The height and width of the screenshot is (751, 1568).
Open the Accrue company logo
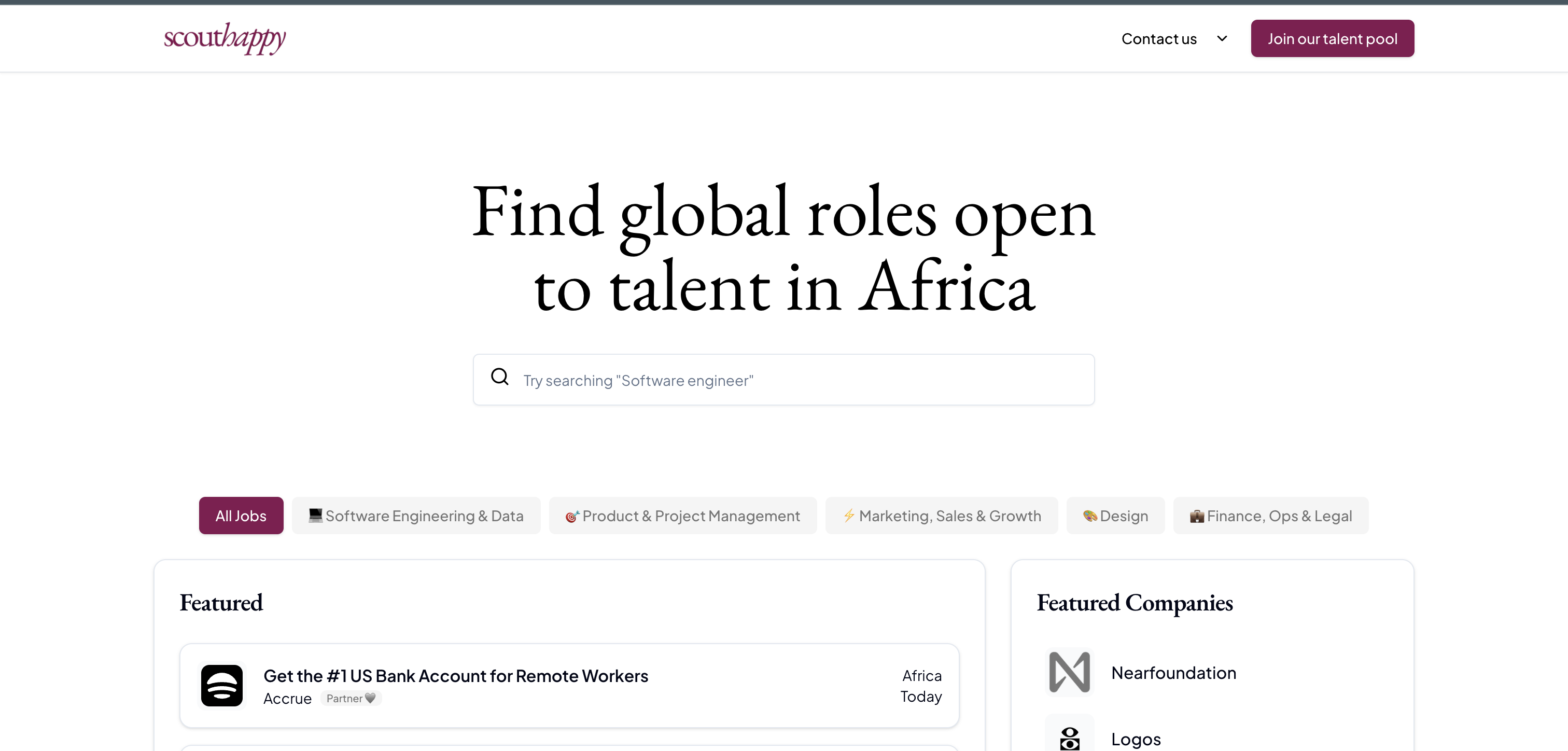(222, 685)
